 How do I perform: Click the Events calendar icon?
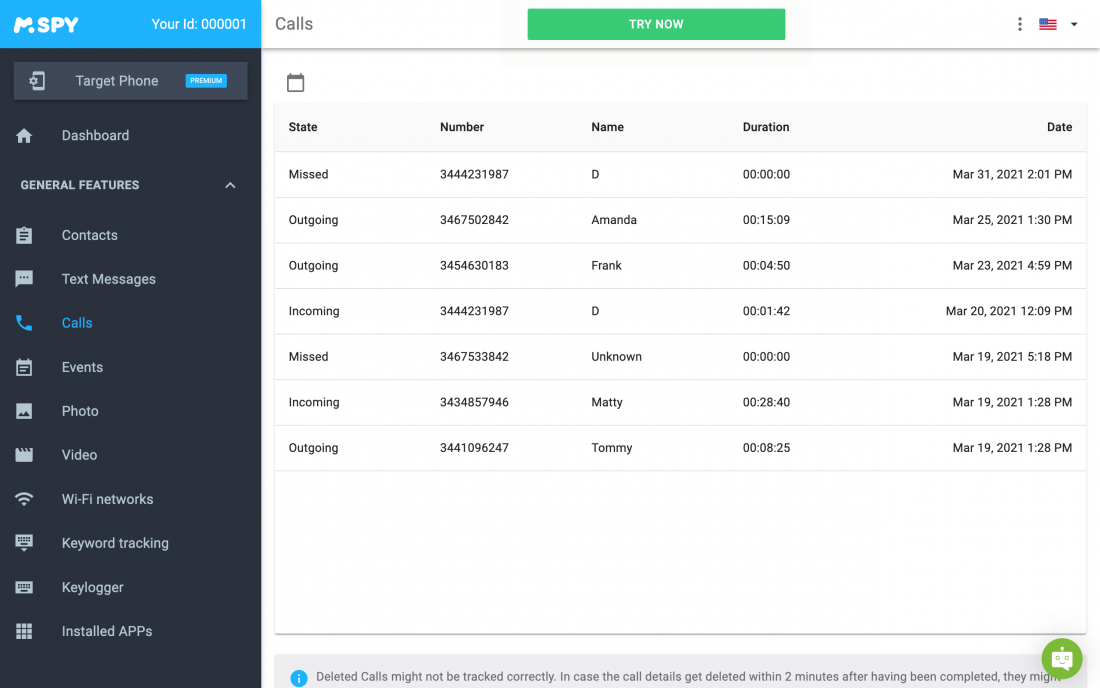click(24, 367)
